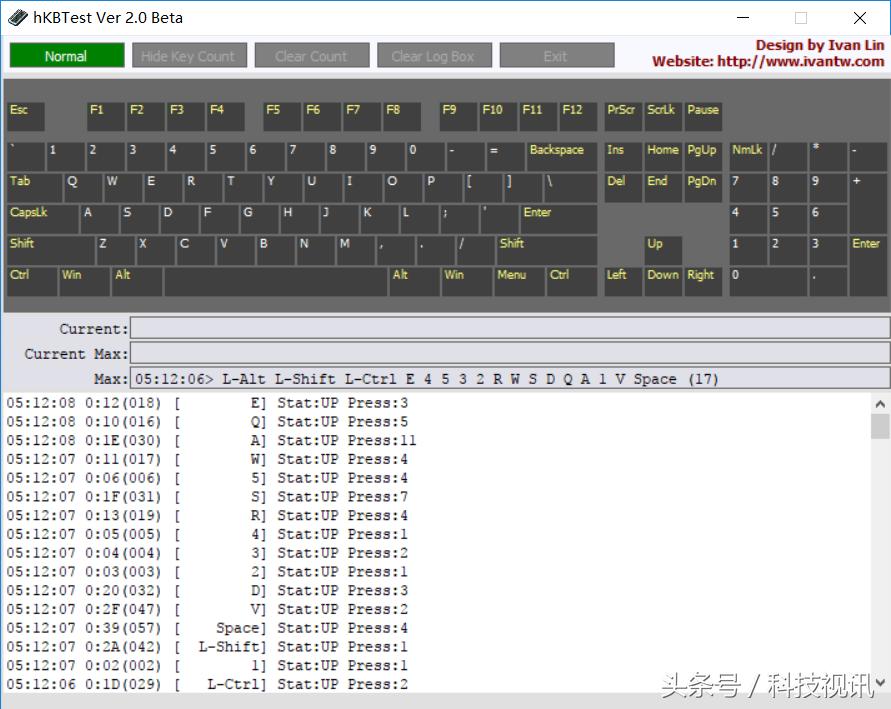891x709 pixels.
Task: Select log row with D] Press:3
Action: tap(207, 590)
